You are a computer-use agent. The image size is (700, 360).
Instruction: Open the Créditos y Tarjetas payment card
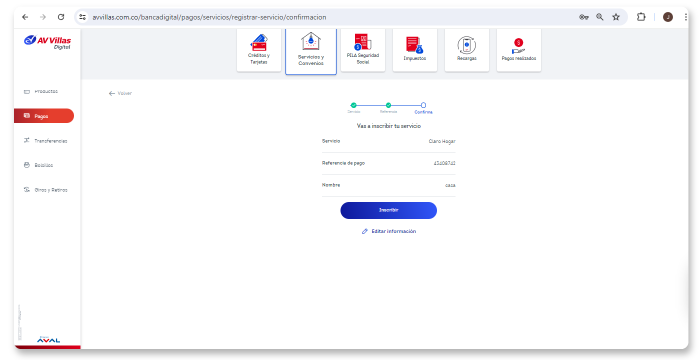[x=259, y=50]
